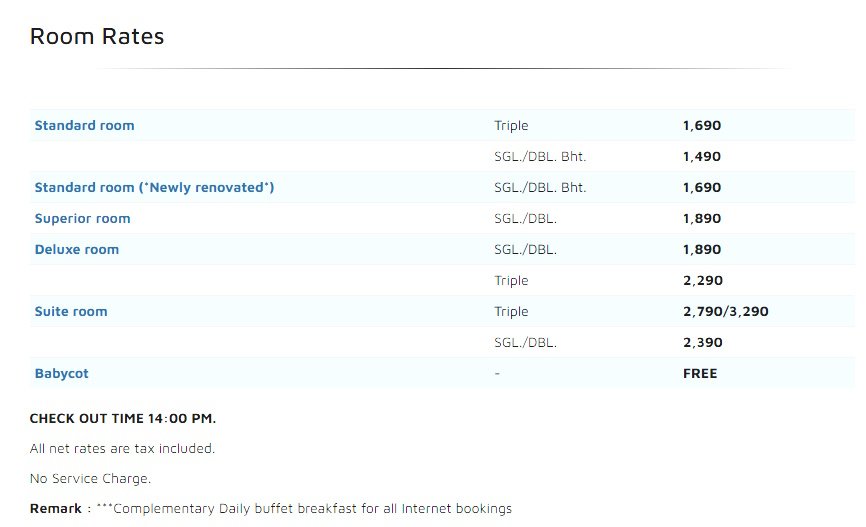Select the 'All net rates are tax included' line
Image resolution: width=866 pixels, height=527 pixels.
tap(122, 449)
